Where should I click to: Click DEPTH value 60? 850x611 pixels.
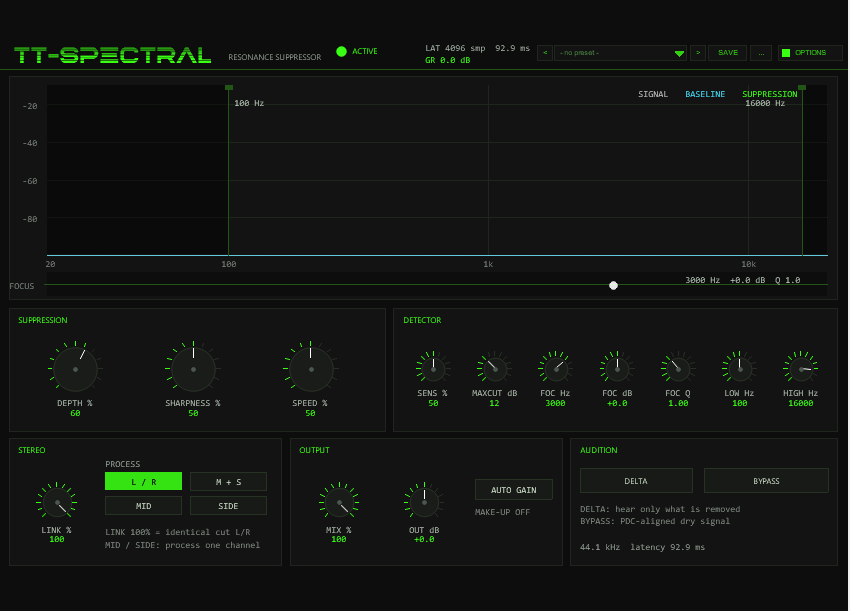[75, 413]
